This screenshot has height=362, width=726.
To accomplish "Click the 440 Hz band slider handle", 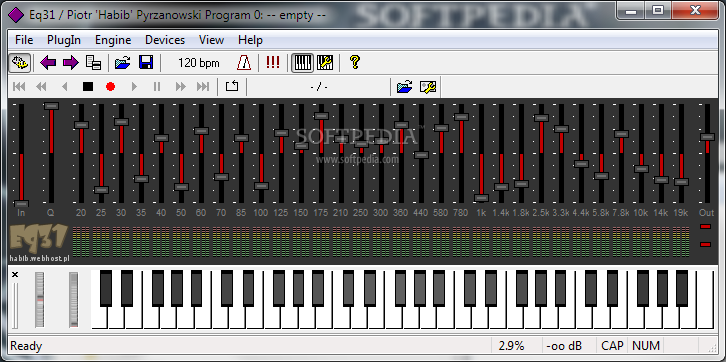I will 421,155.
